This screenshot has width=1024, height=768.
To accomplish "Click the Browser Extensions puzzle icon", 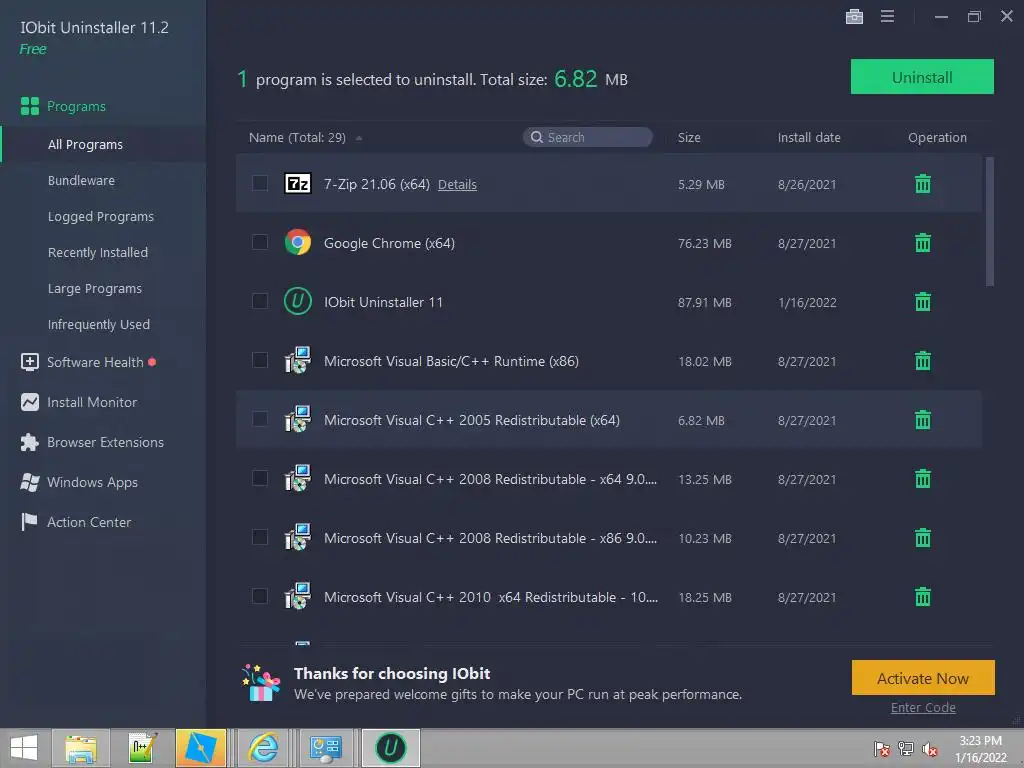I will pos(29,442).
